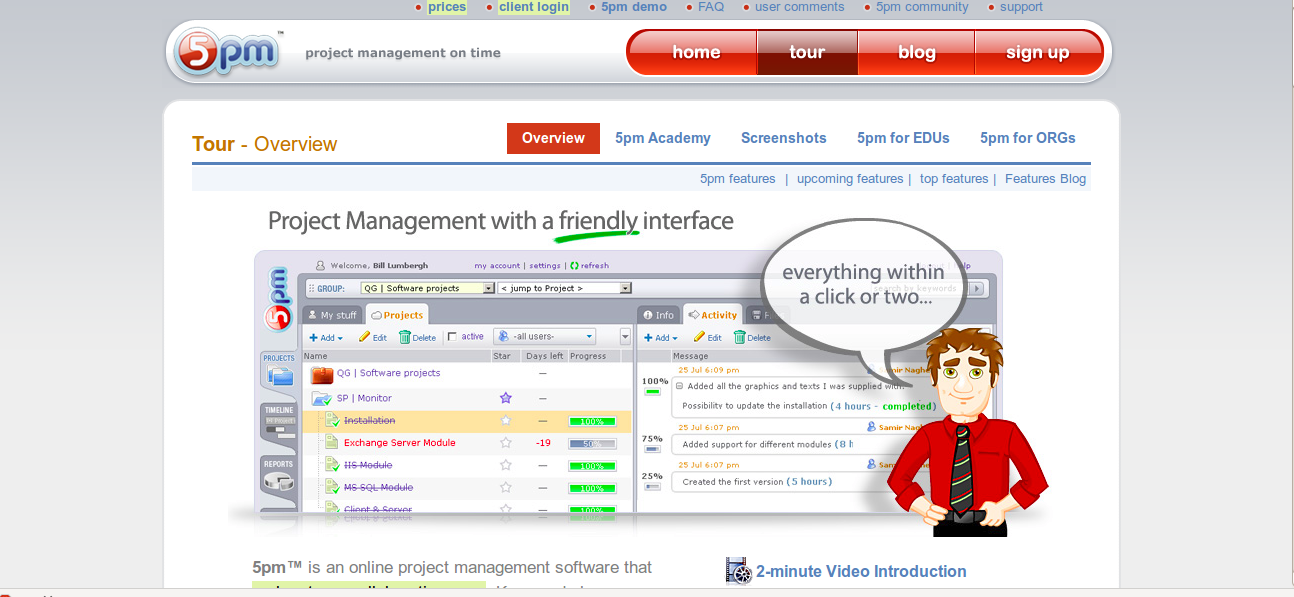Image resolution: width=1294 pixels, height=597 pixels.
Task: Click the film reel video icon
Action: 738,571
